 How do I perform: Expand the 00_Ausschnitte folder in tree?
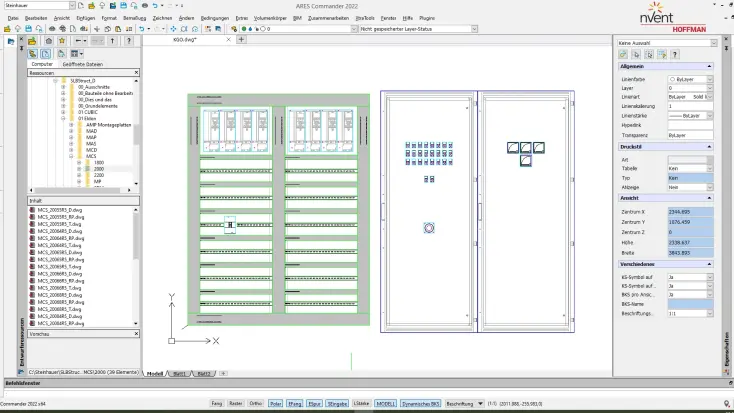[x=63, y=88]
